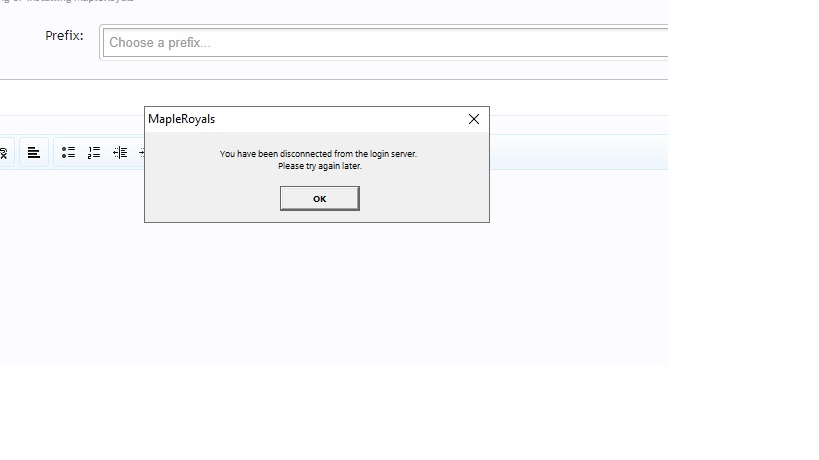
Task: Select the text alignment icon
Action: (34, 152)
